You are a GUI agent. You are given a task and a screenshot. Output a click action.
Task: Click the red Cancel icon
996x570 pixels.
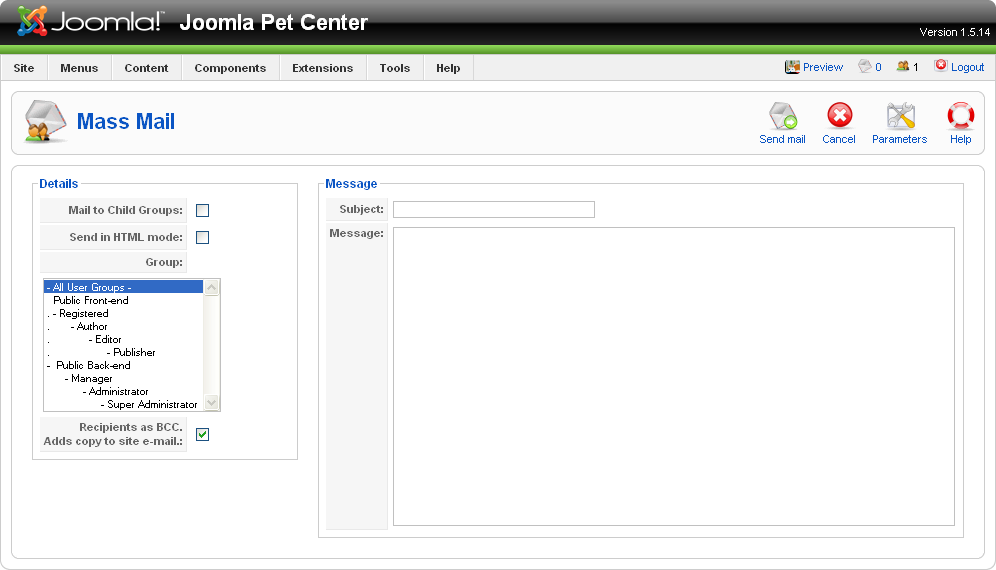click(839, 116)
